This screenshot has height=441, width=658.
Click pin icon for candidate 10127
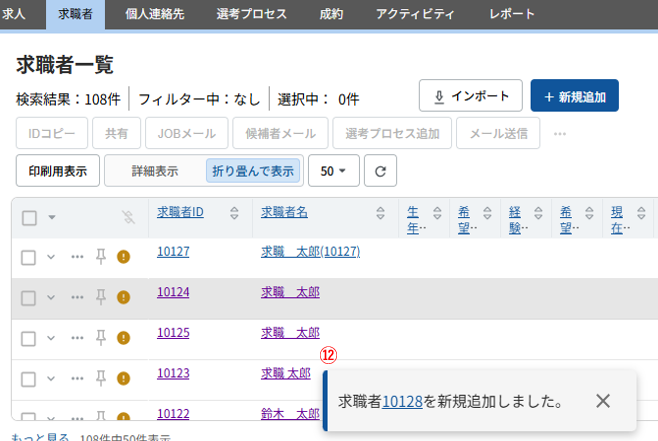(x=100, y=256)
